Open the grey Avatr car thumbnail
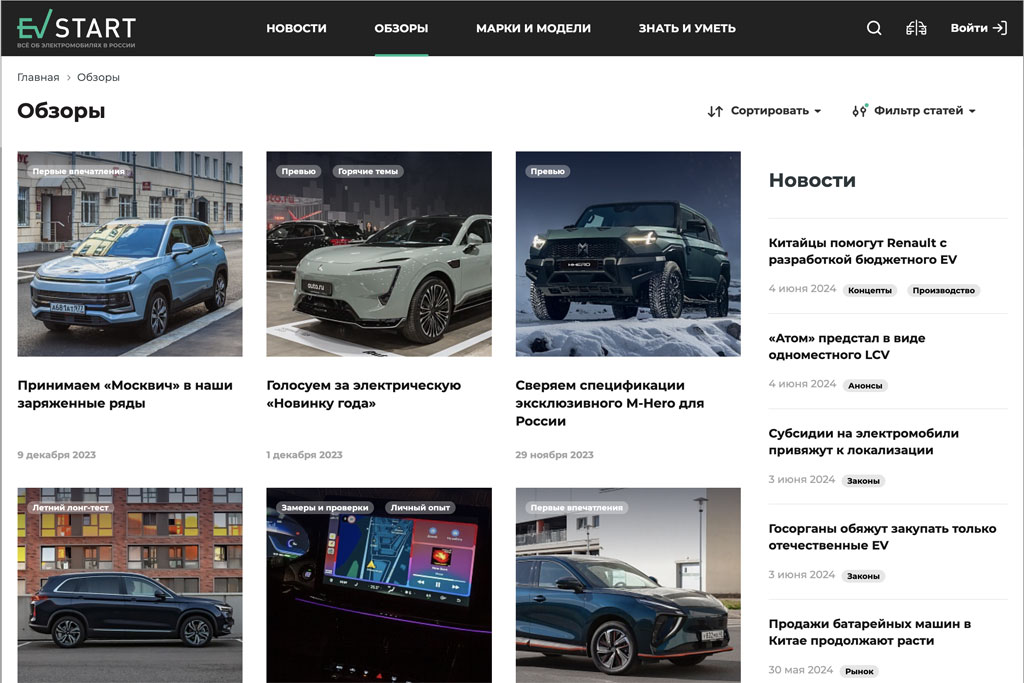This screenshot has height=683, width=1024. point(379,254)
